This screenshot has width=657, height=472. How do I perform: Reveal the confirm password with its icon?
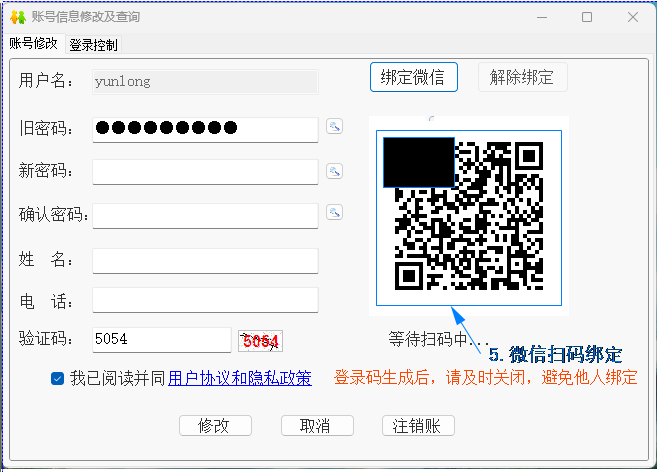(x=334, y=212)
